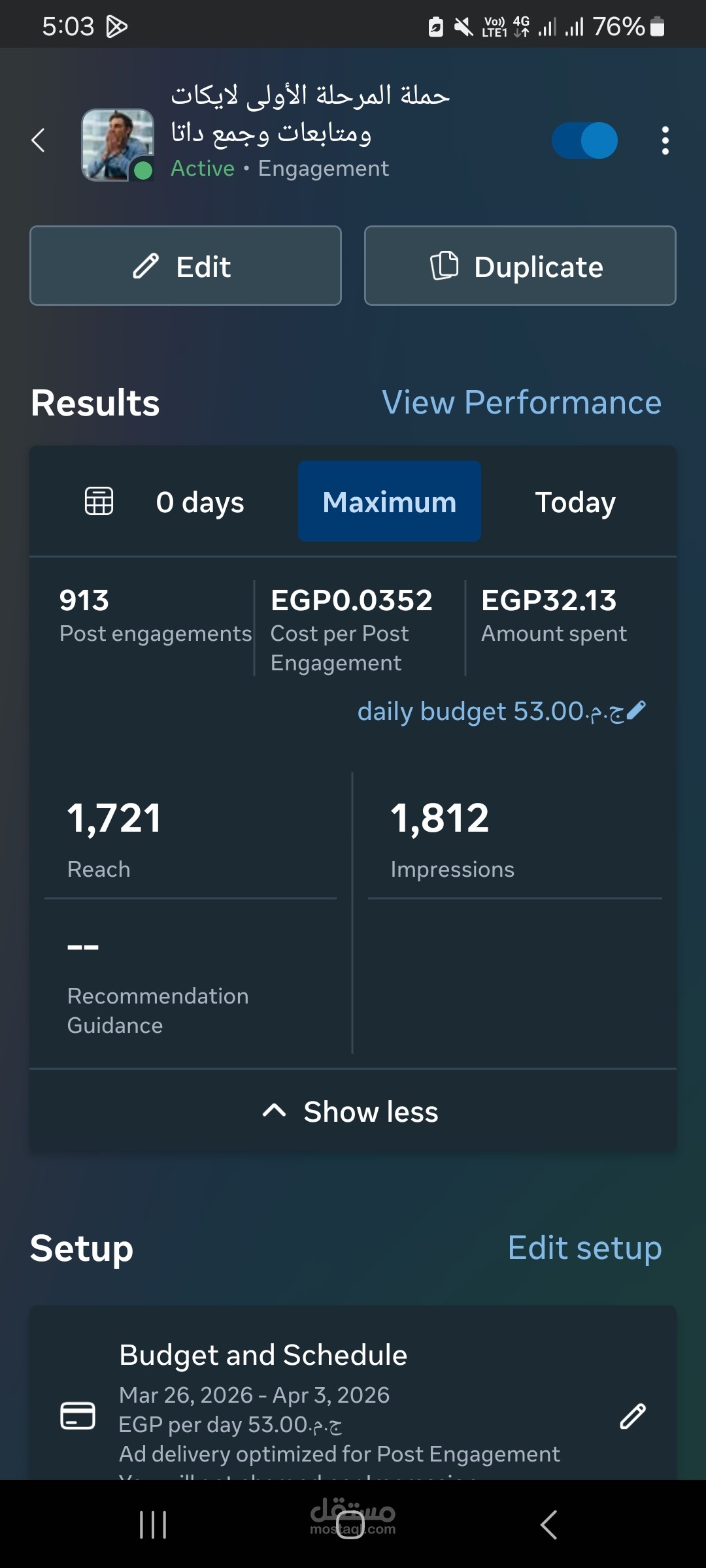706x1568 pixels.
Task: Tap the Reach metric value 1,721
Action: tap(114, 818)
